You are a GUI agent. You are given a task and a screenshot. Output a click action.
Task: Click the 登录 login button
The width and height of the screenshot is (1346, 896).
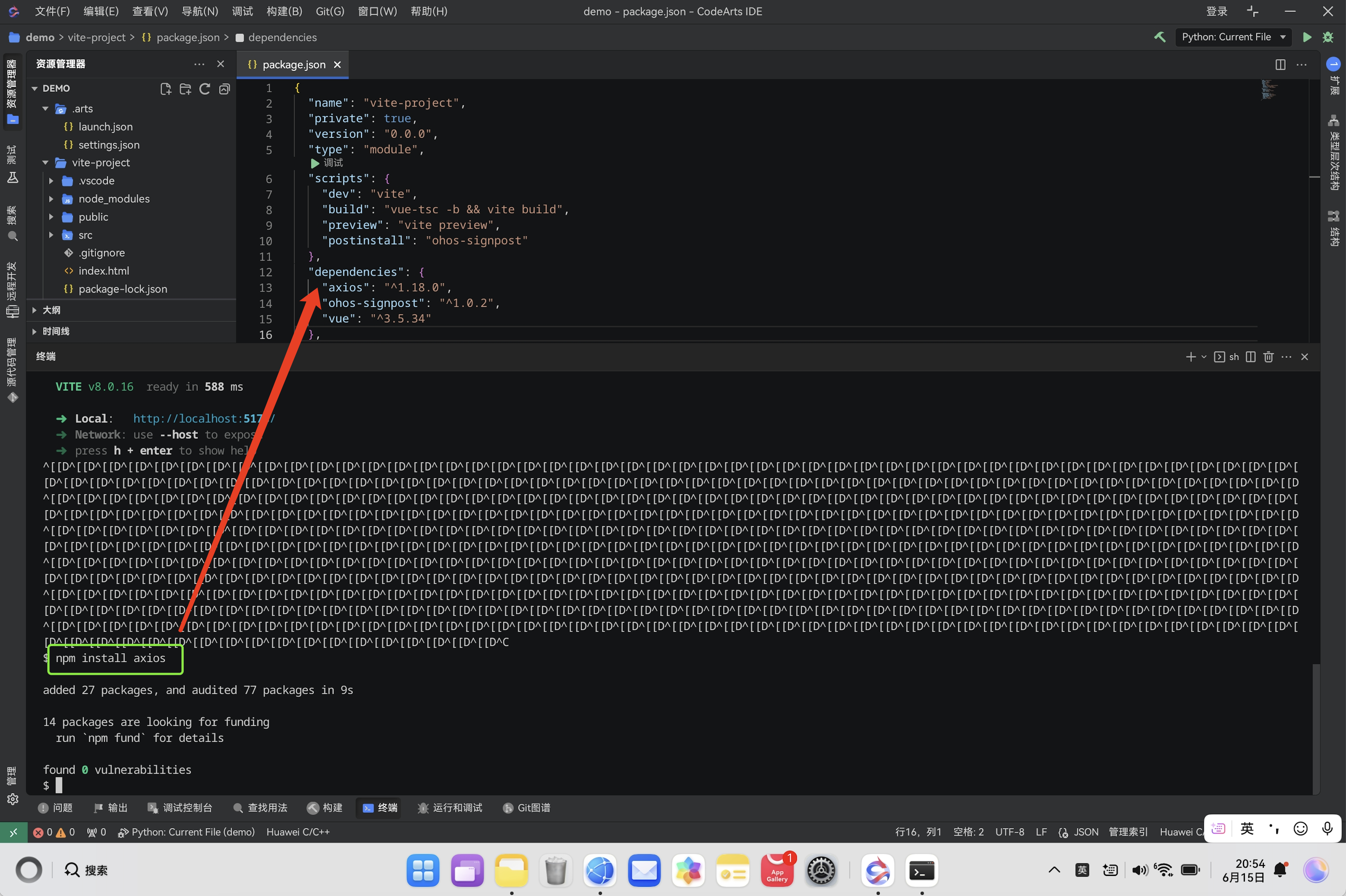coord(1216,12)
